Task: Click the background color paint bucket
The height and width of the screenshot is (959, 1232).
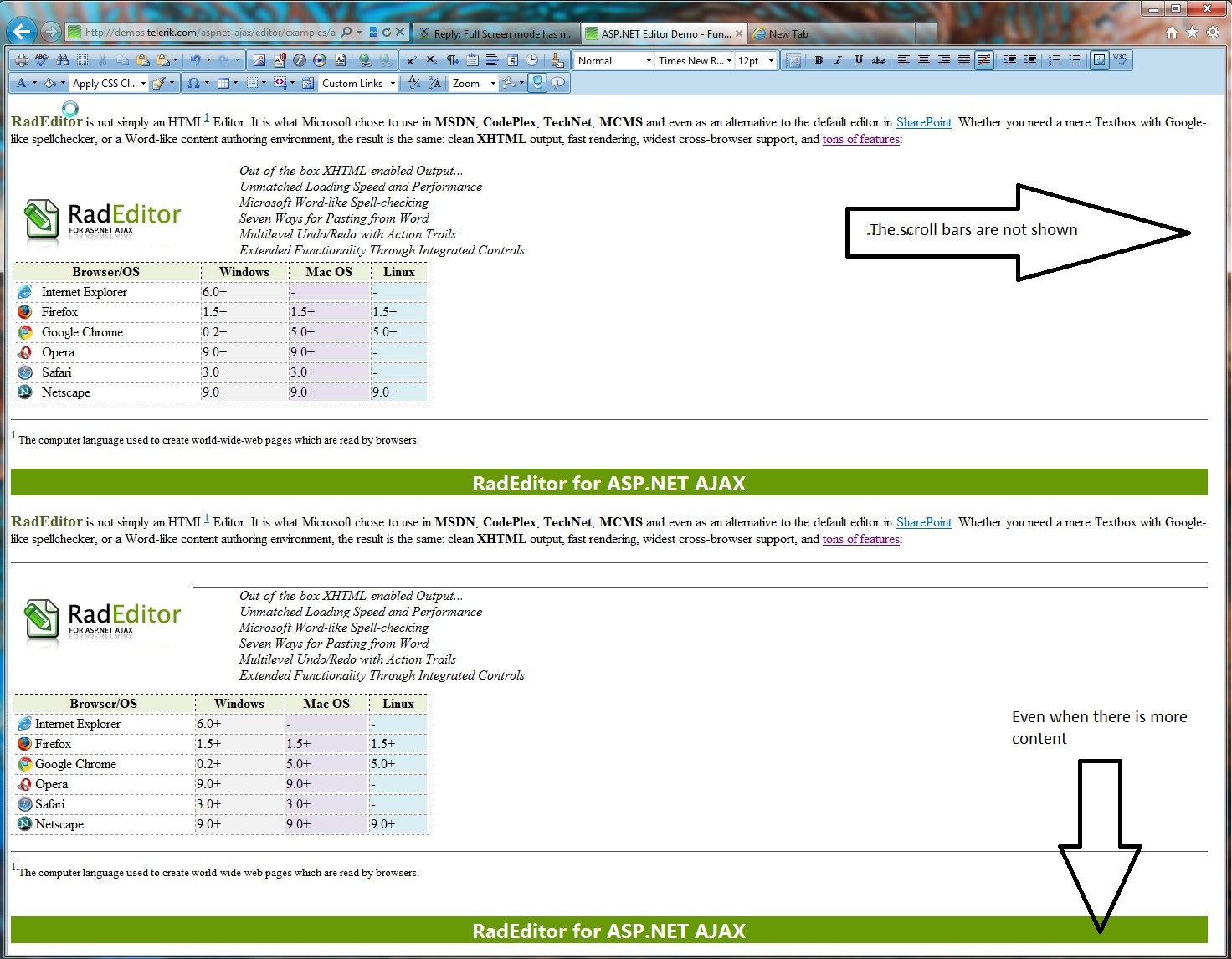Action: (x=50, y=83)
